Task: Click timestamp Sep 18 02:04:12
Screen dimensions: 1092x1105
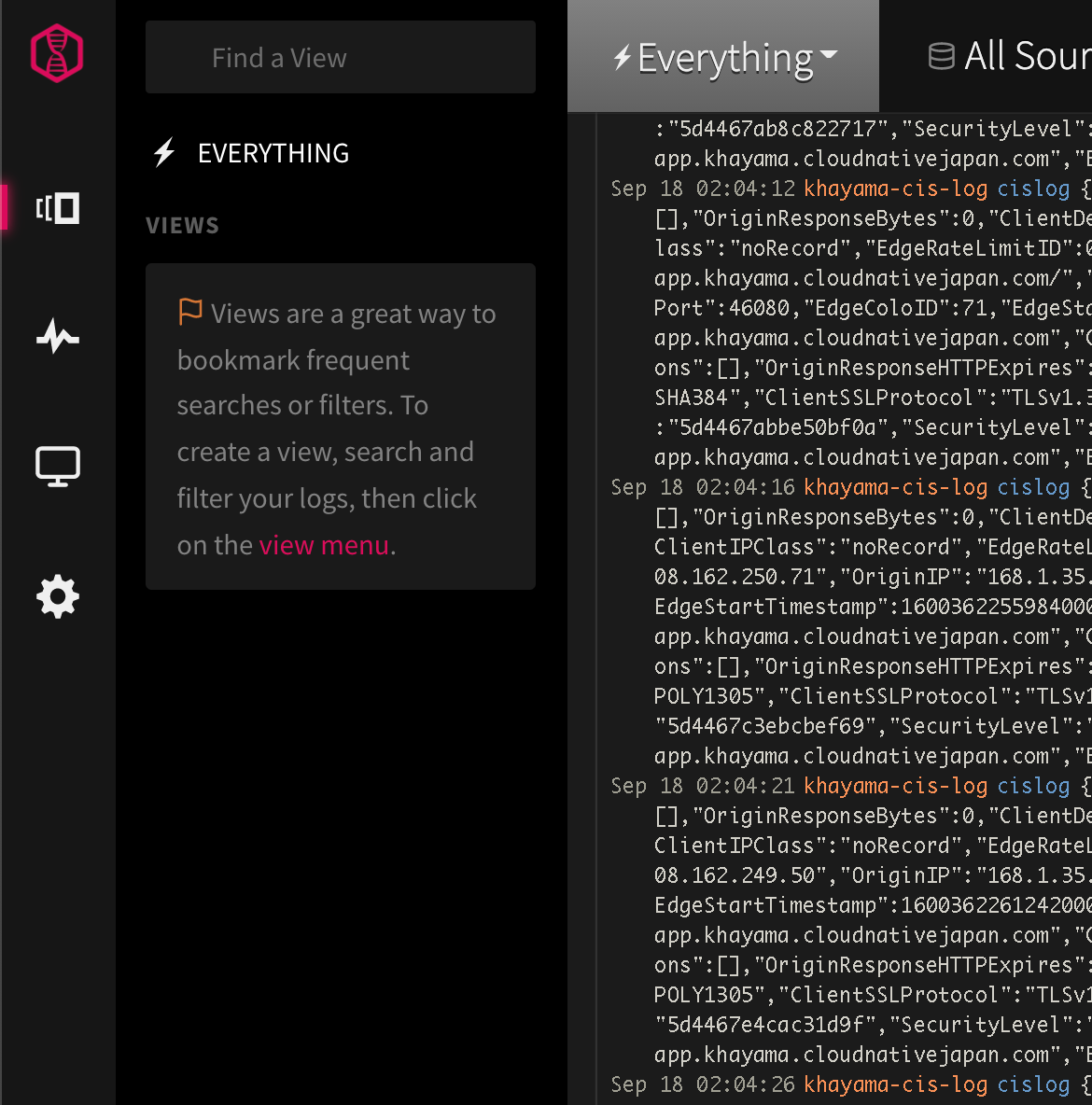Action: [x=703, y=189]
